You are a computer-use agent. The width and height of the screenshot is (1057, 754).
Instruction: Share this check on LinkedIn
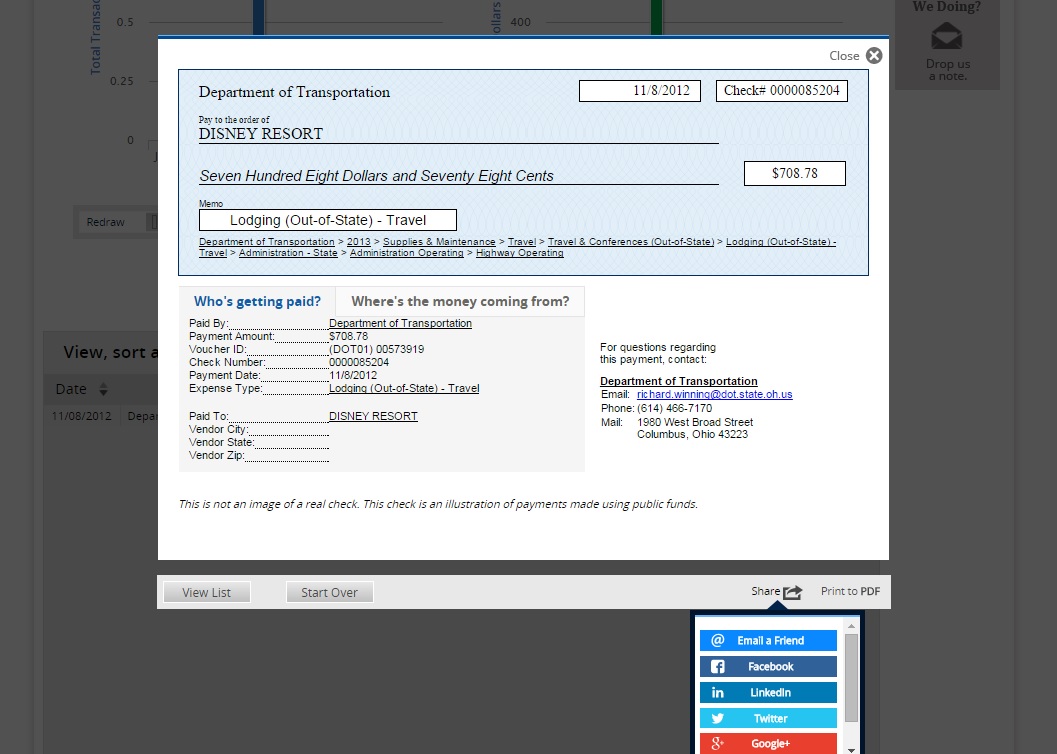coord(769,693)
